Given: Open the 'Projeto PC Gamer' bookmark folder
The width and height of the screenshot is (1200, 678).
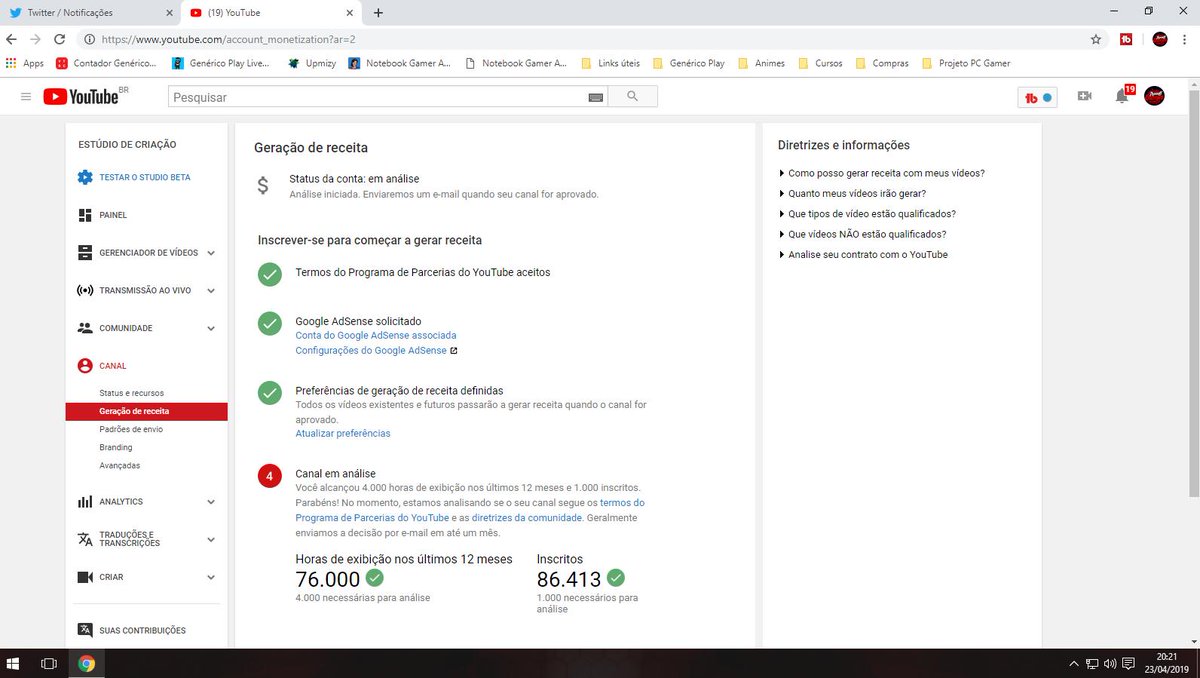Looking at the screenshot, I should (966, 63).
